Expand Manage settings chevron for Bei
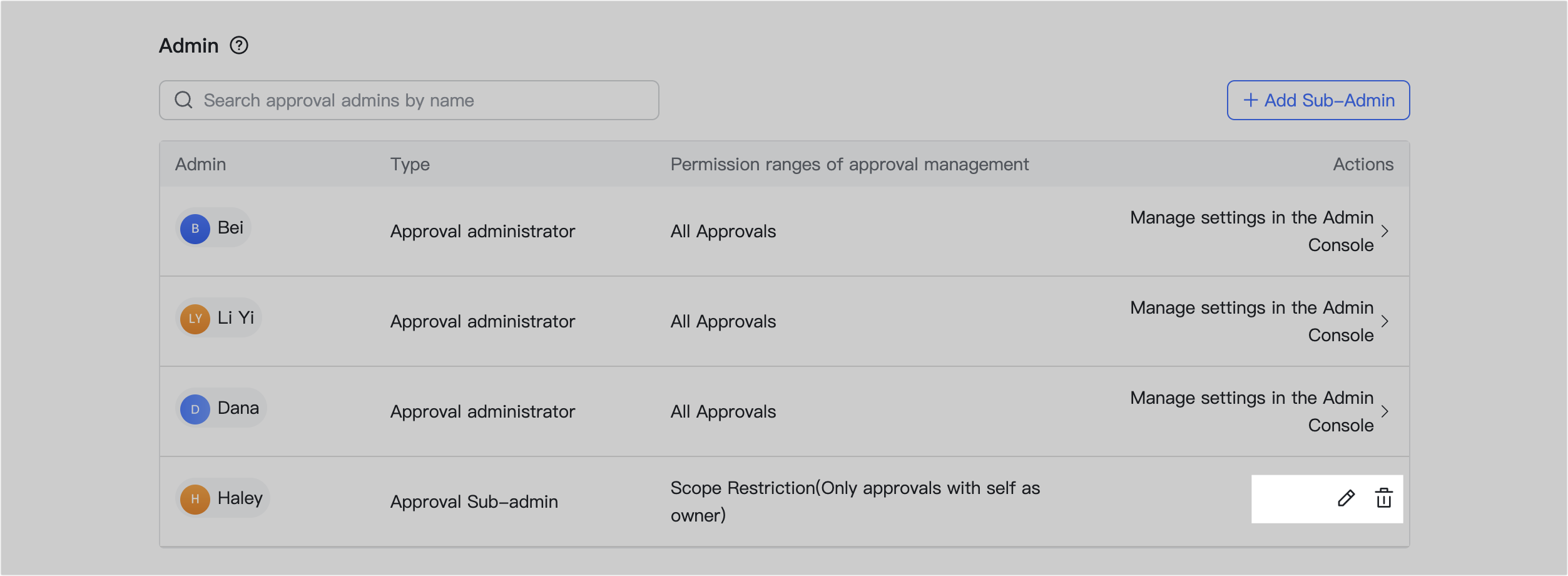1568x576 pixels. (x=1385, y=231)
